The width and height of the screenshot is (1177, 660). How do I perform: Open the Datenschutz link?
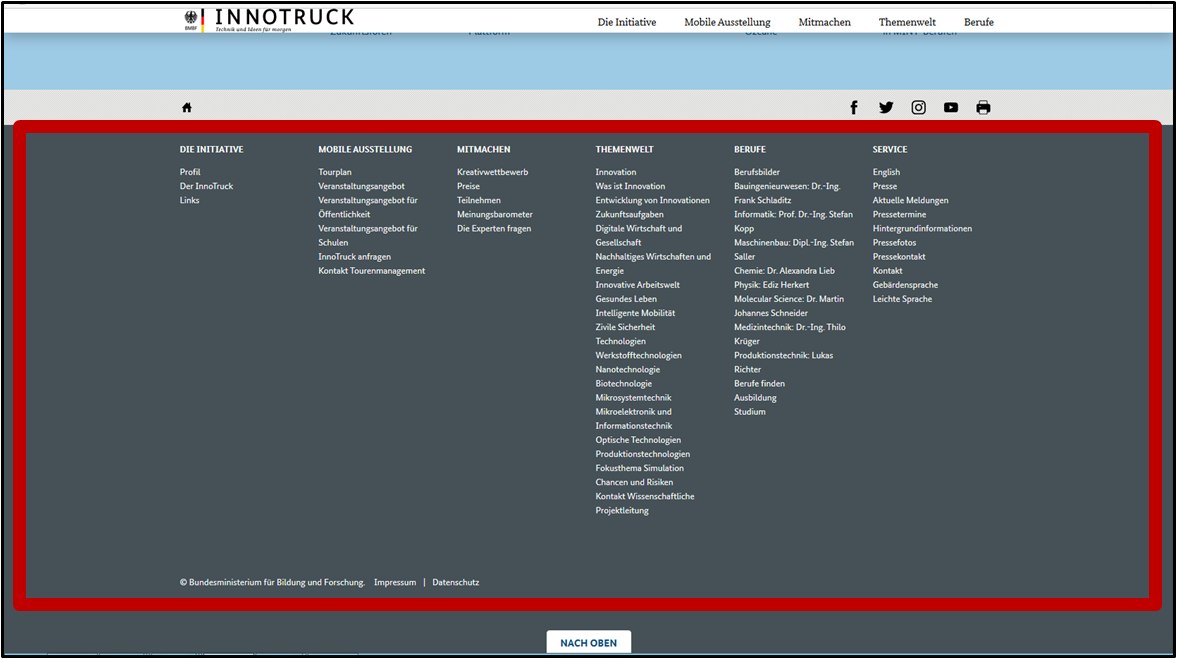tap(456, 582)
